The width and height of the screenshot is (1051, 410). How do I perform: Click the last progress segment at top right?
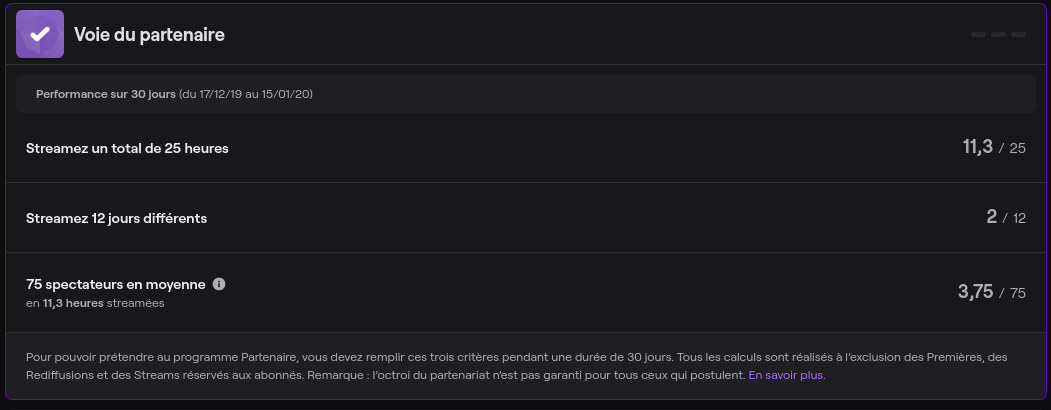click(1018, 35)
